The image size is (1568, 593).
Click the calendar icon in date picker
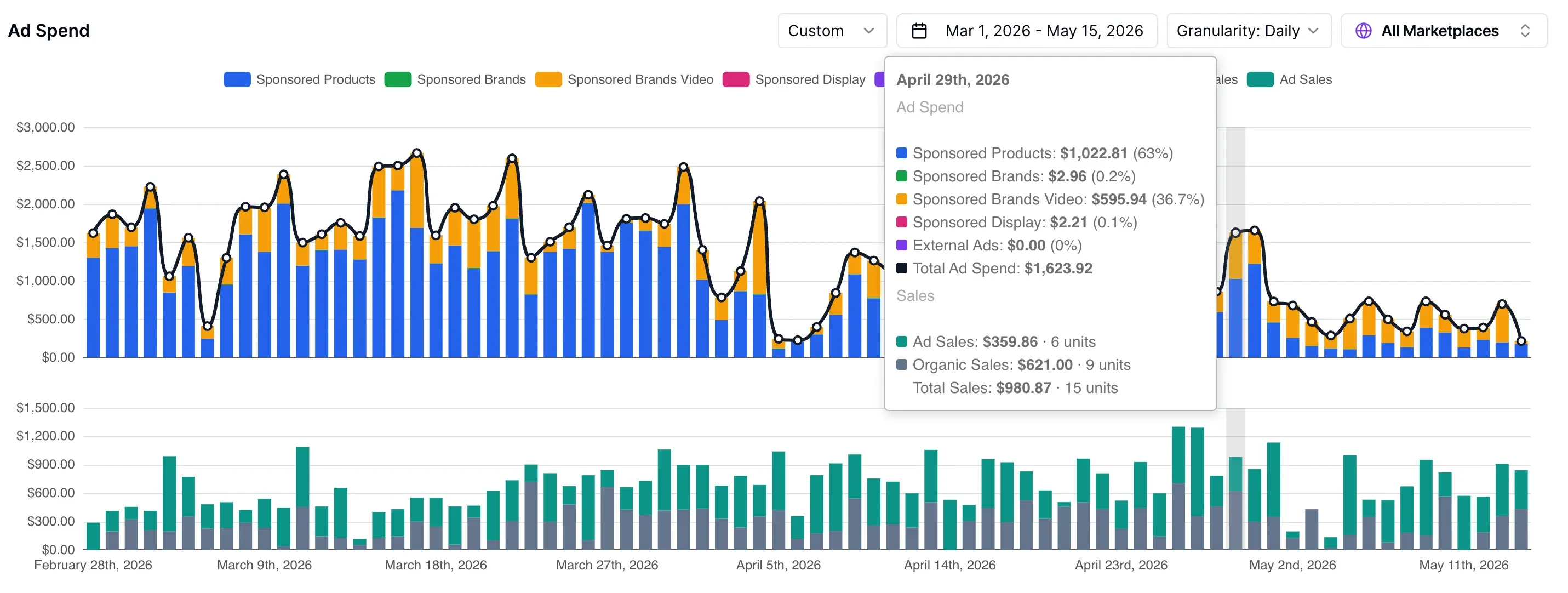tap(919, 31)
